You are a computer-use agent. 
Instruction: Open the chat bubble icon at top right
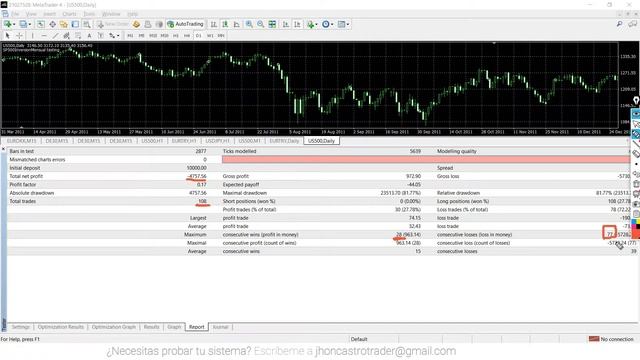[x=632, y=24]
